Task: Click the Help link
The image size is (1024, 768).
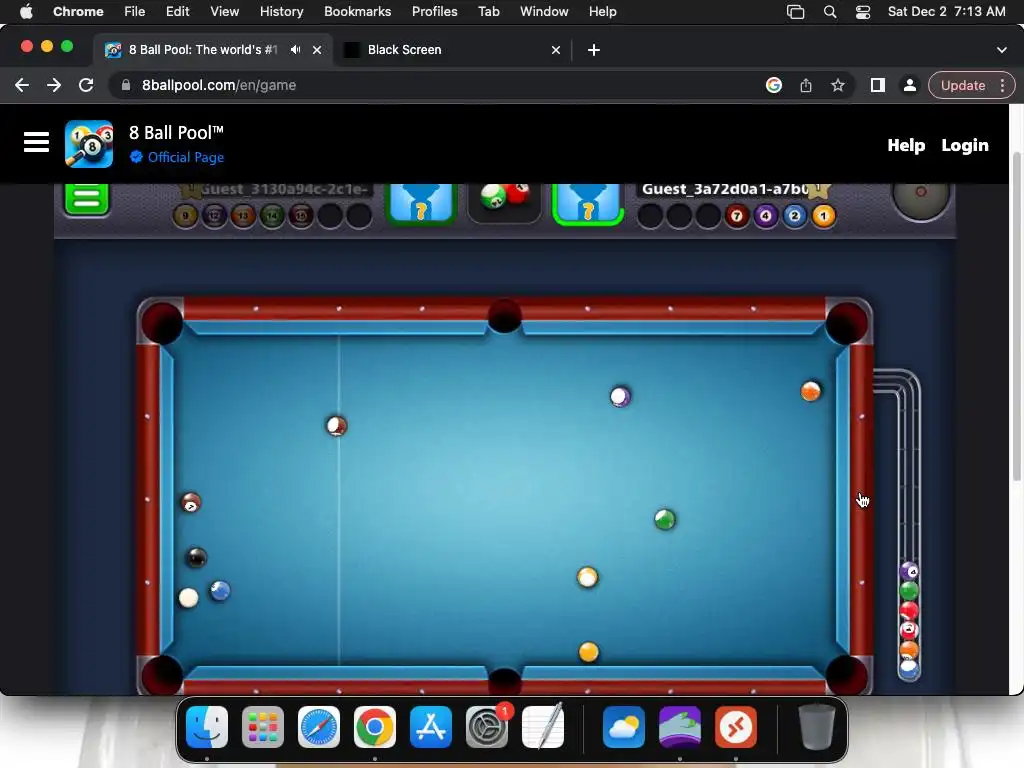Action: (x=906, y=145)
